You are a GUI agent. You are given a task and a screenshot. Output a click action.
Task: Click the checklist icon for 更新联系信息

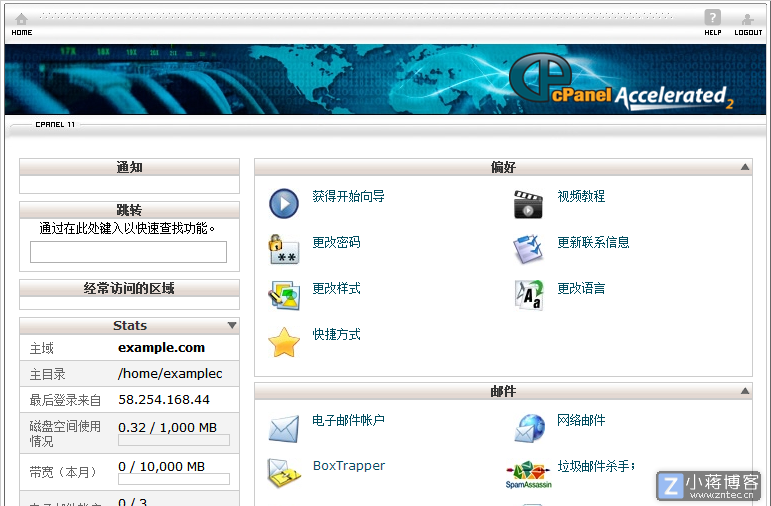click(528, 249)
